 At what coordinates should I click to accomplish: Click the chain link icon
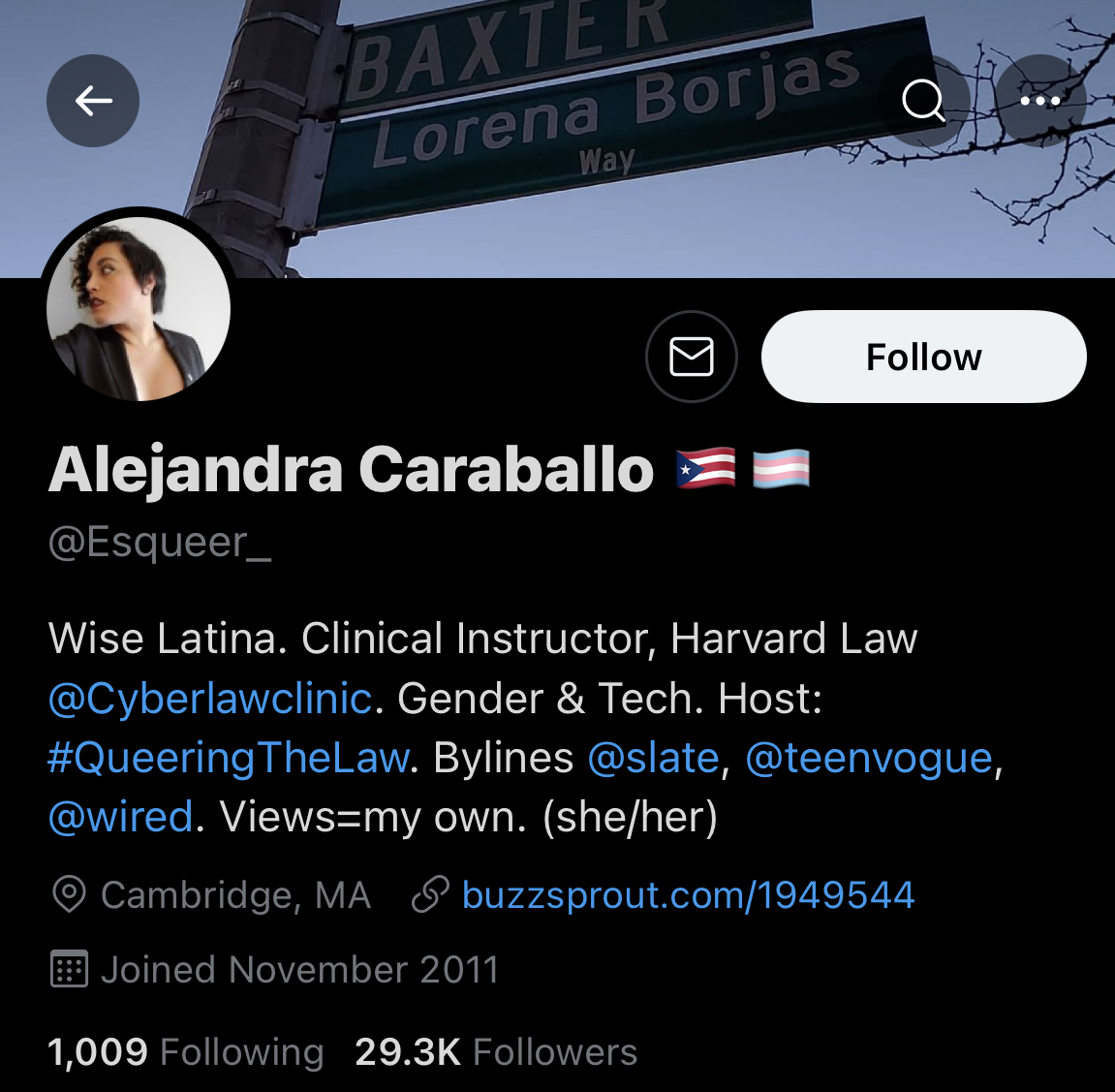point(431,894)
